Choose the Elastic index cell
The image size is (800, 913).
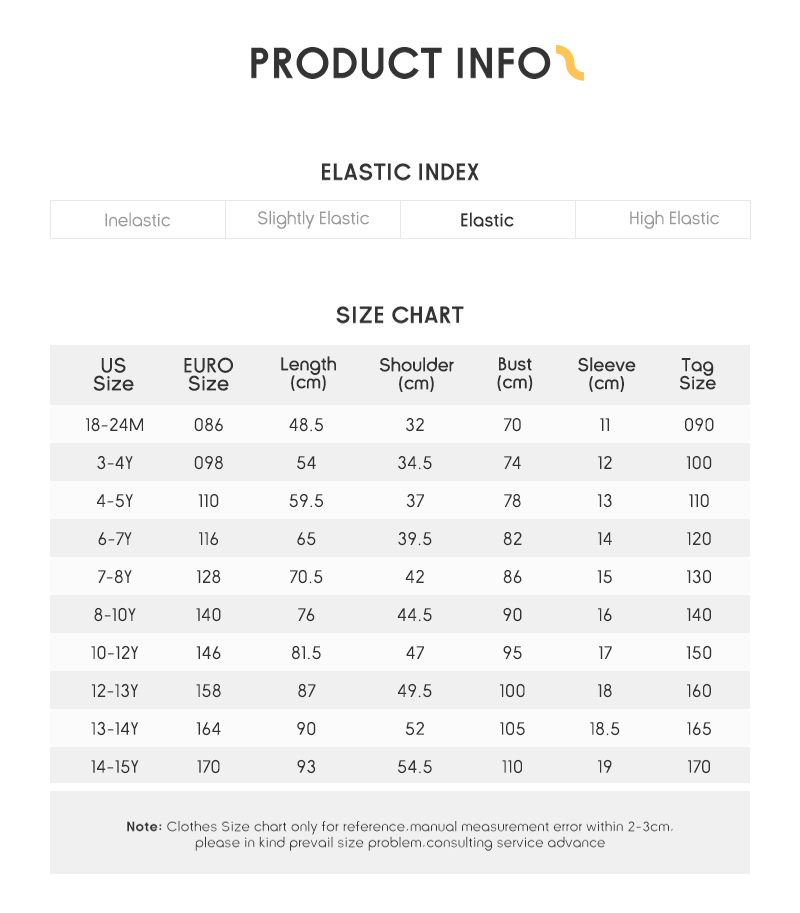click(487, 220)
